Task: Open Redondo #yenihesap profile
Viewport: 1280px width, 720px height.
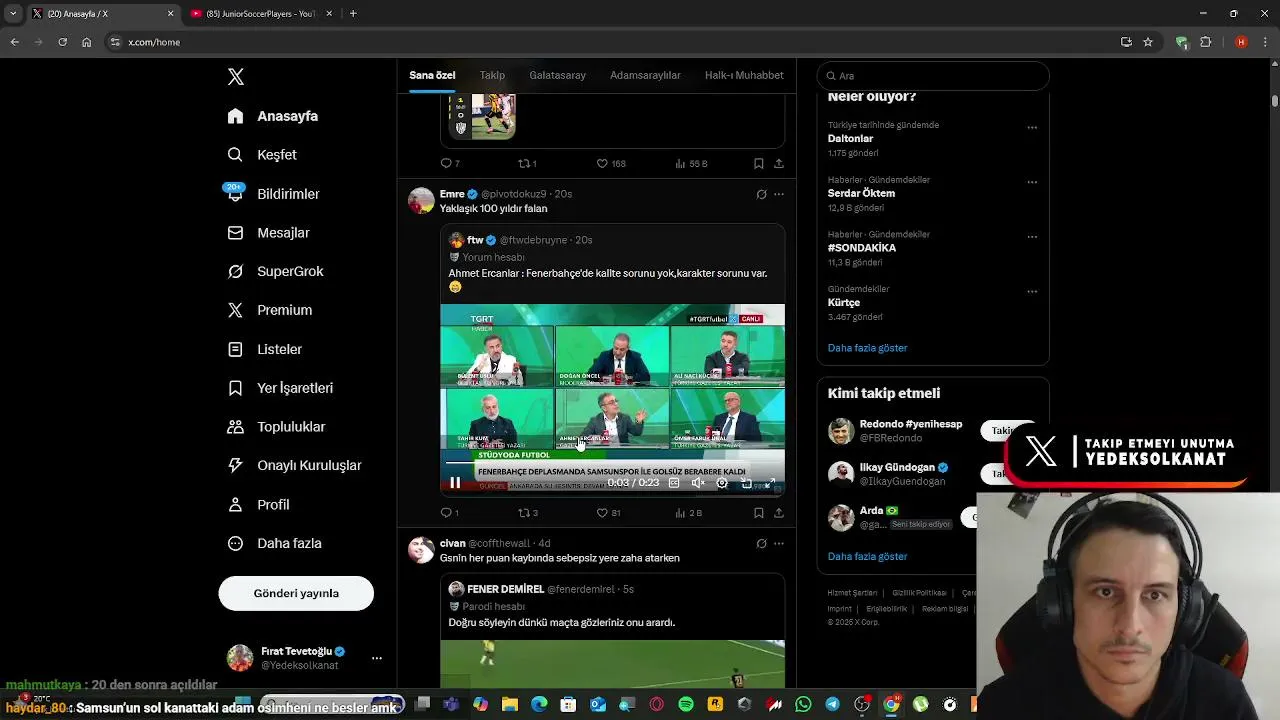Action: pos(910,424)
